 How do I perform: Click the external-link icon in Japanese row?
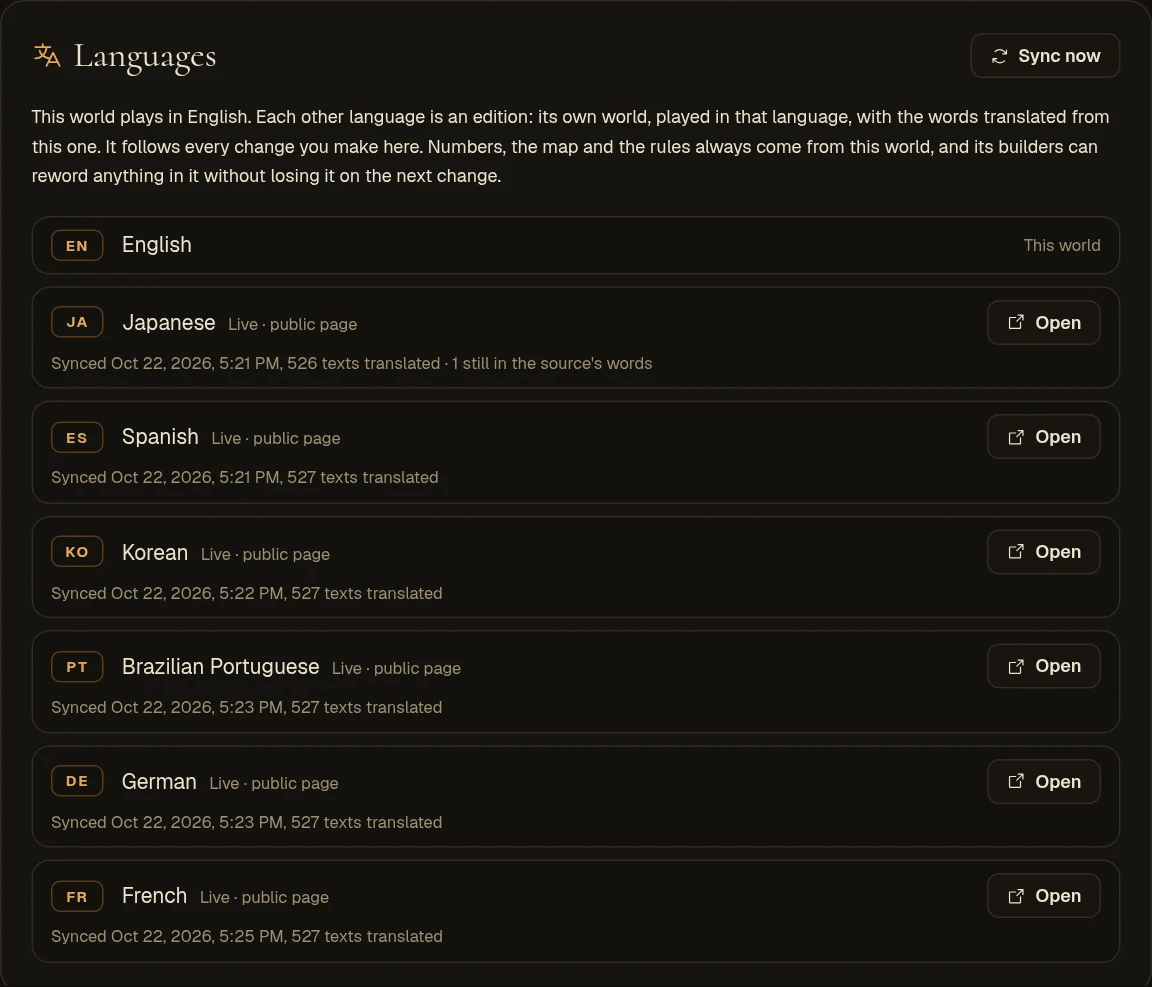tap(1016, 323)
